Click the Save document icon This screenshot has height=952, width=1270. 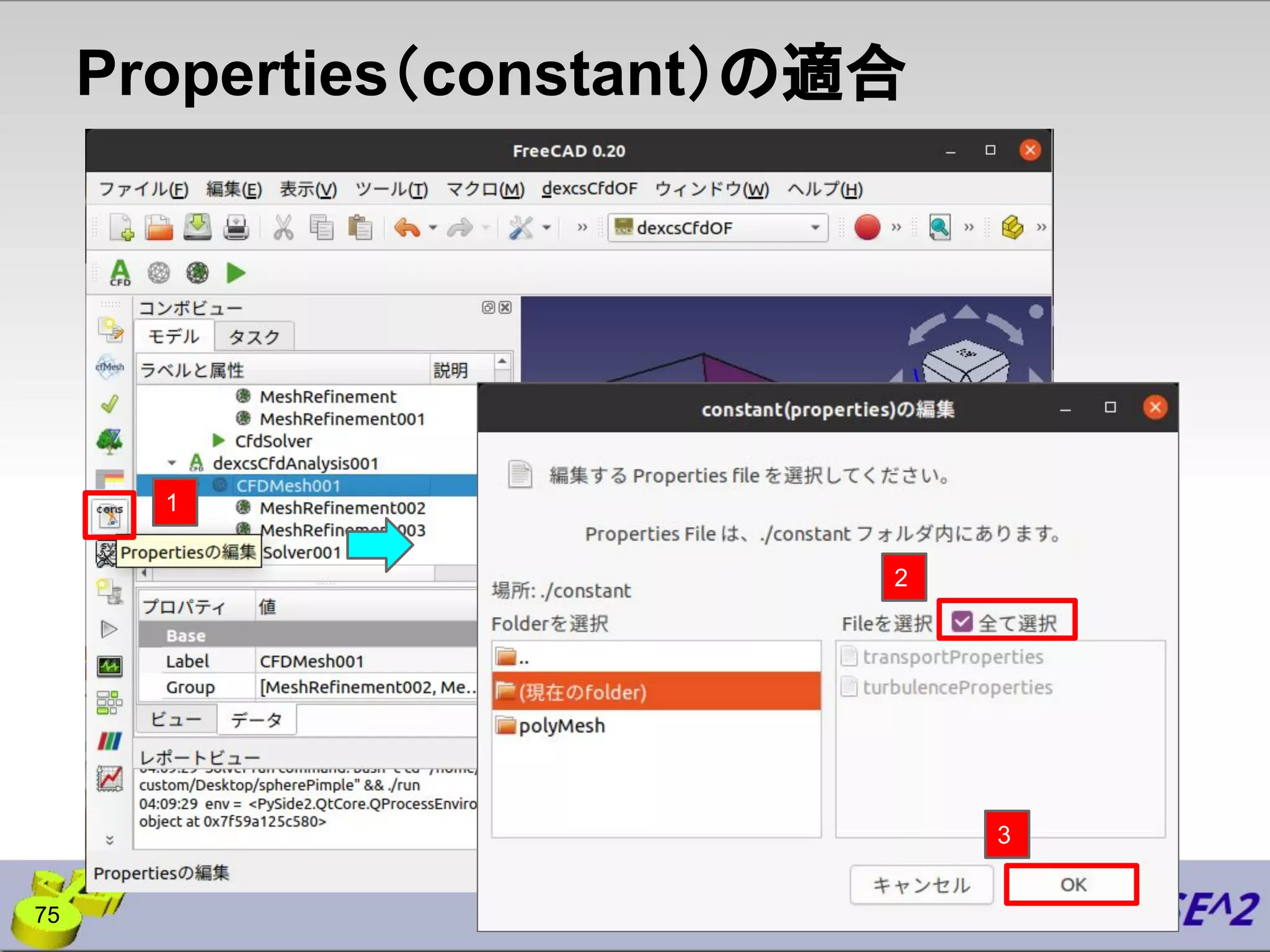click(197, 227)
